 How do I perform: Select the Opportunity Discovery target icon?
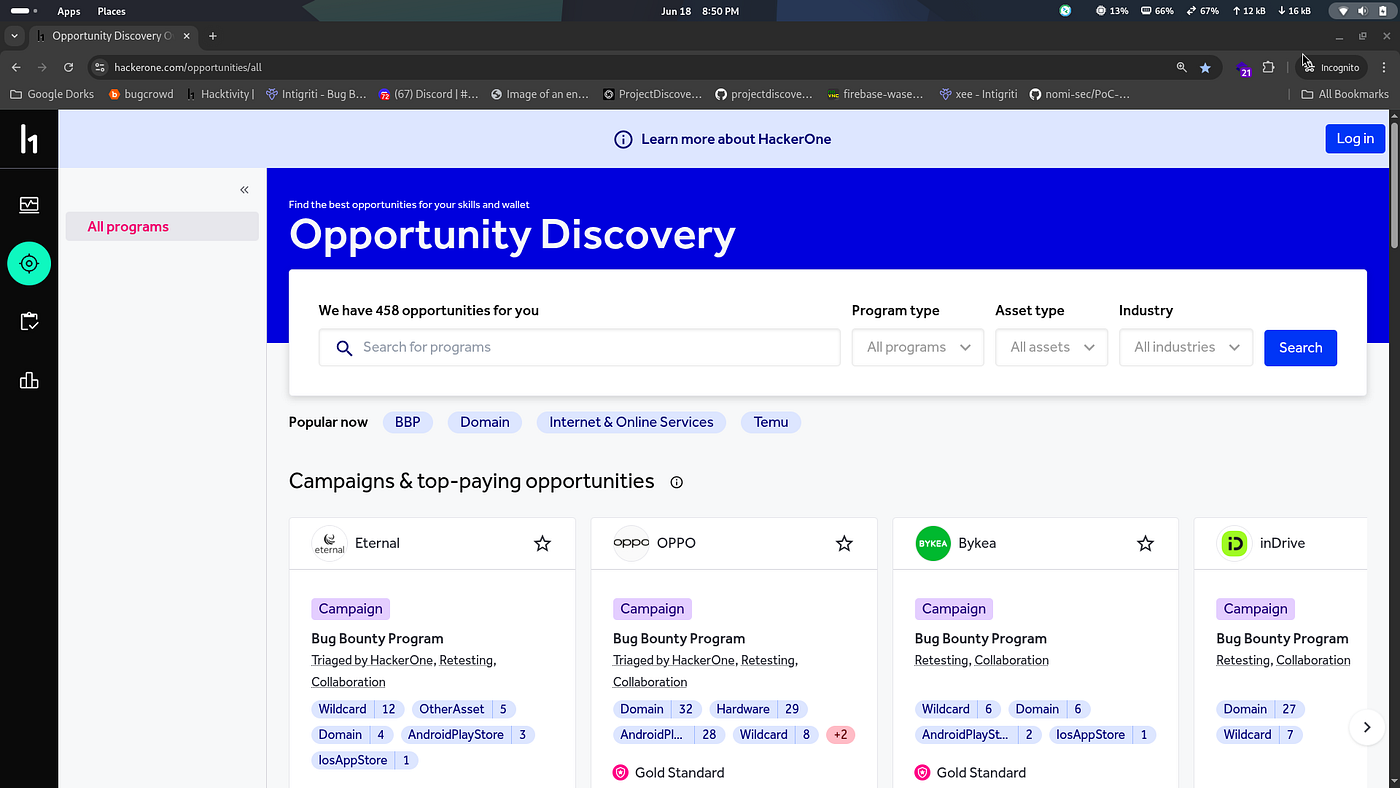pyautogui.click(x=29, y=263)
